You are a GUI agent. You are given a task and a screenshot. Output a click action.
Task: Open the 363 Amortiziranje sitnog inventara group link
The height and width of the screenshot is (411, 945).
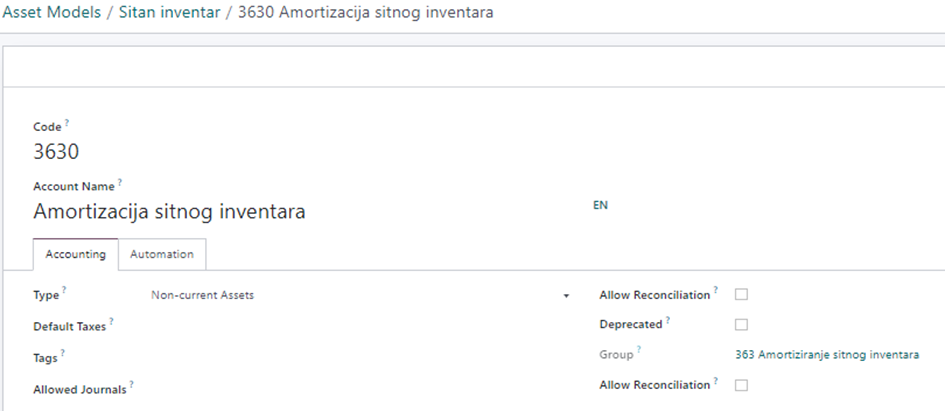point(826,354)
